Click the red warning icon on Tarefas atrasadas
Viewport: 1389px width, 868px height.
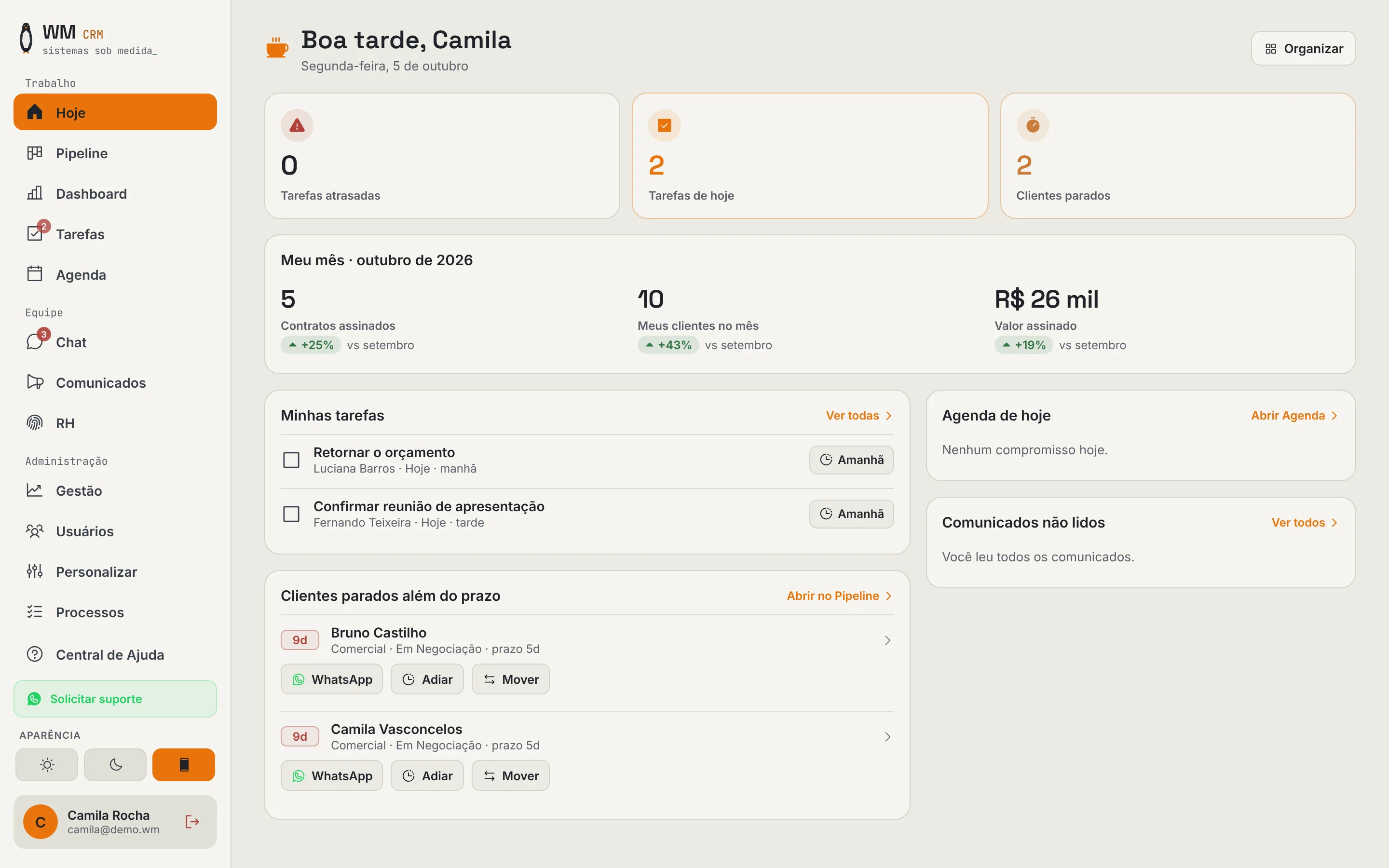[297, 125]
